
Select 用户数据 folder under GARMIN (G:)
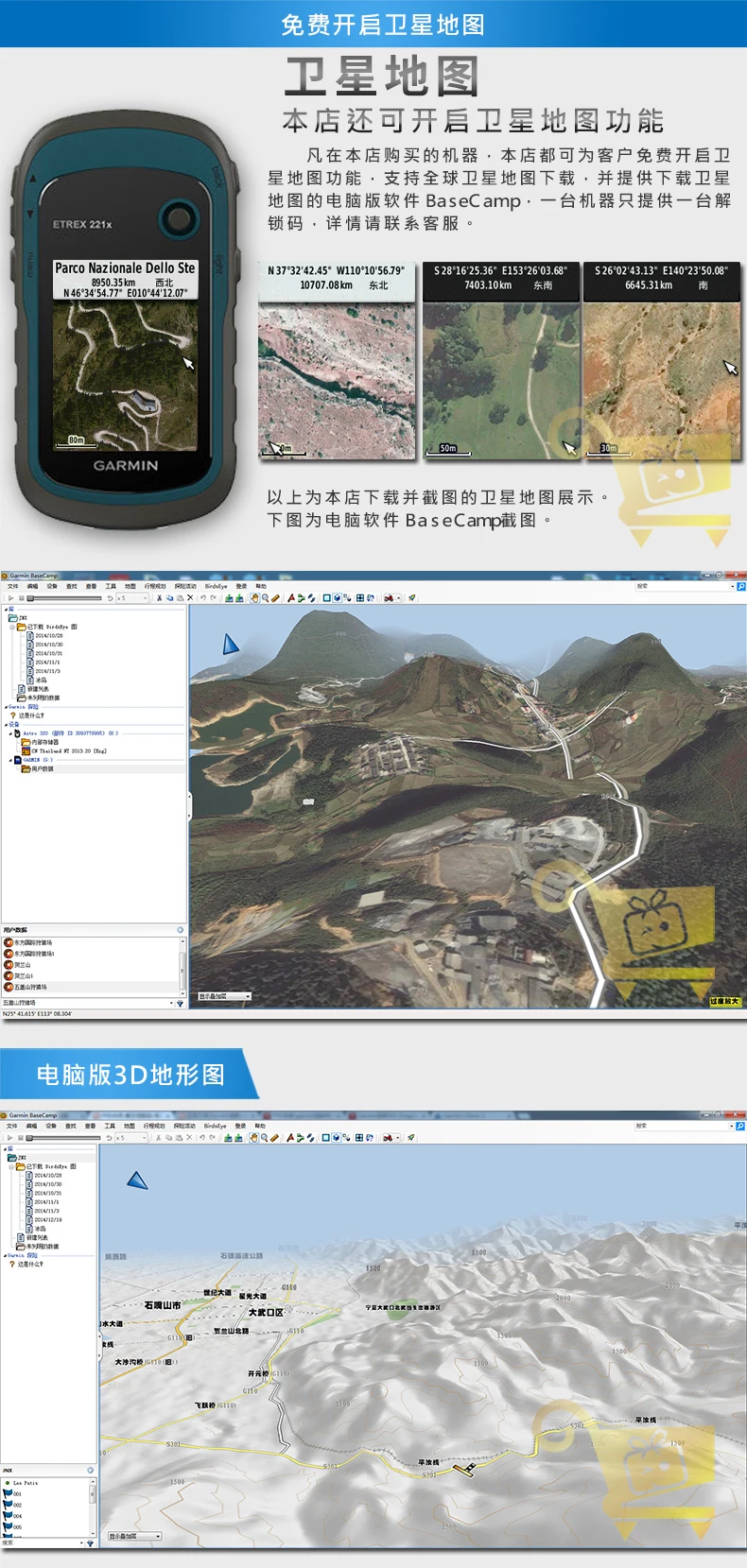(x=38, y=769)
